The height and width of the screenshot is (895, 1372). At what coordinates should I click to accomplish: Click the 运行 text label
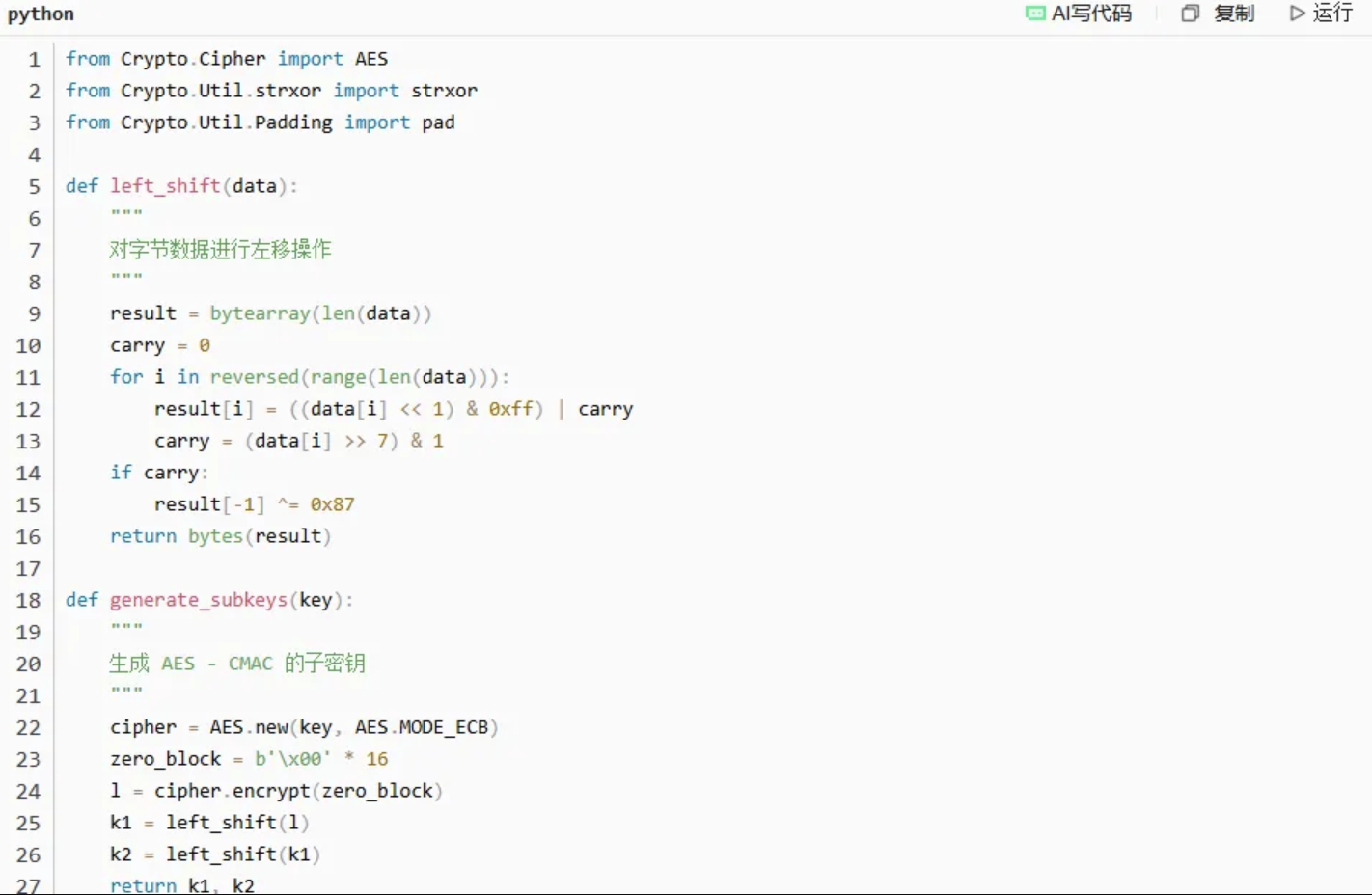[x=1332, y=14]
